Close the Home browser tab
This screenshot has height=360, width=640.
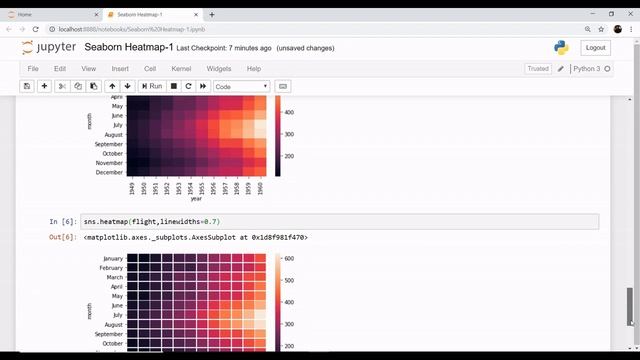click(x=96, y=15)
